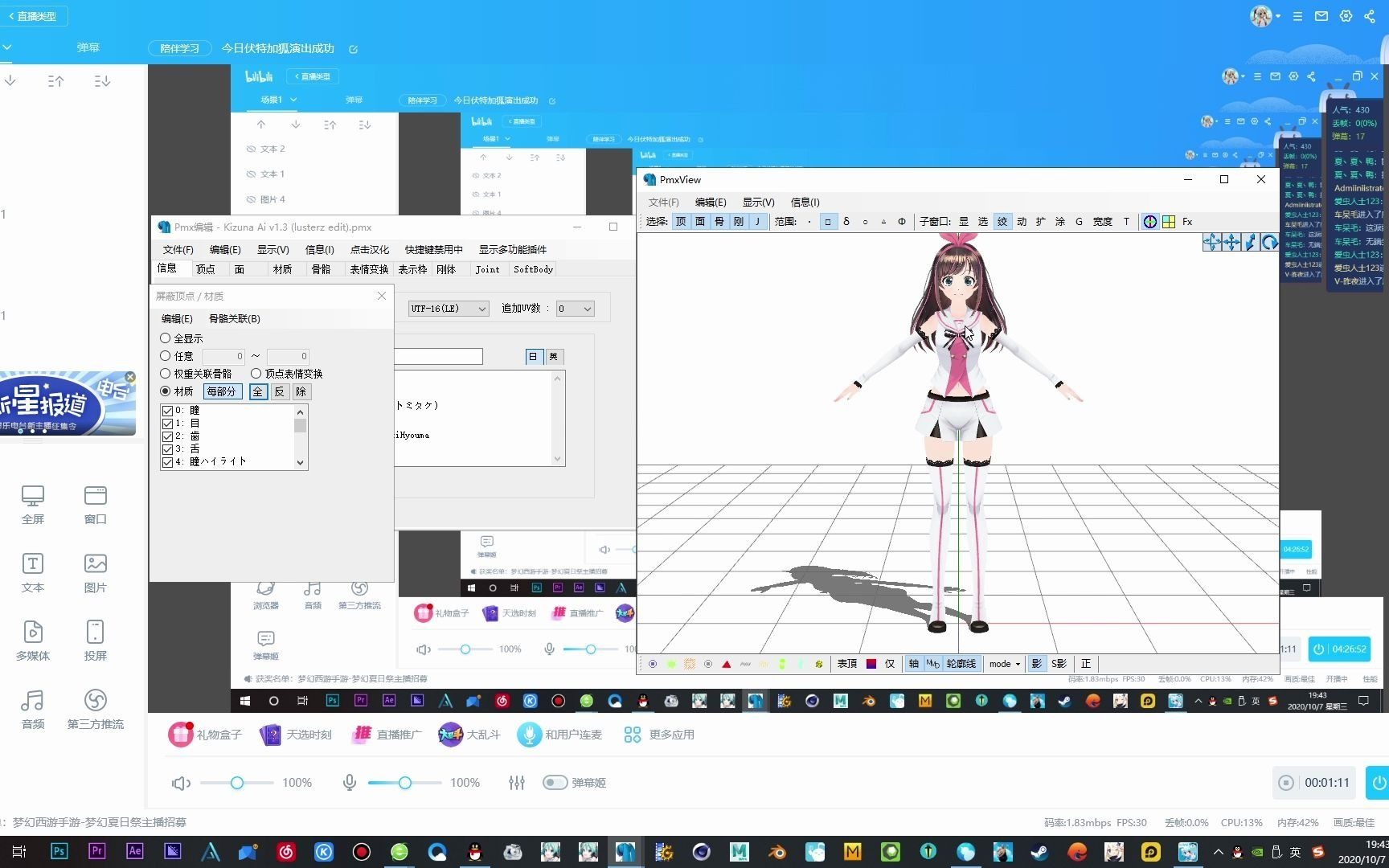Mute the microphone icon
The image size is (1389, 868).
coord(350,783)
